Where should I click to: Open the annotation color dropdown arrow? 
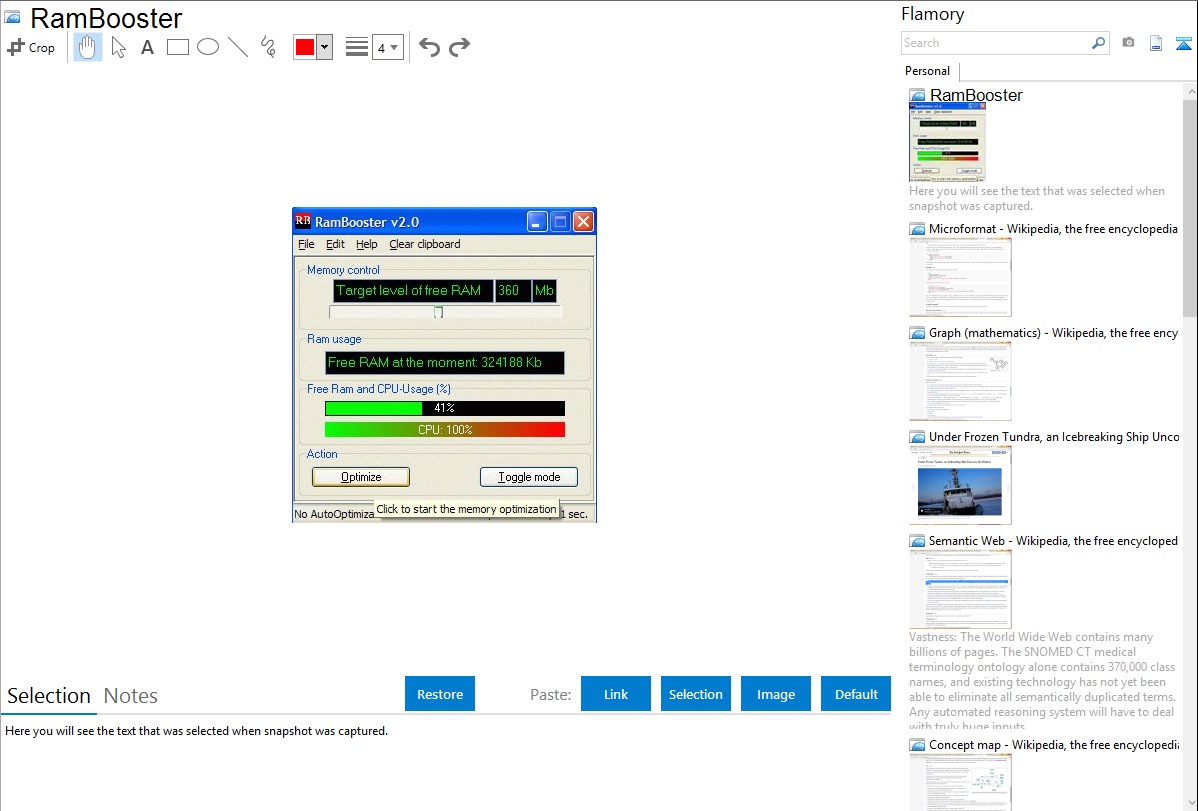coord(325,47)
